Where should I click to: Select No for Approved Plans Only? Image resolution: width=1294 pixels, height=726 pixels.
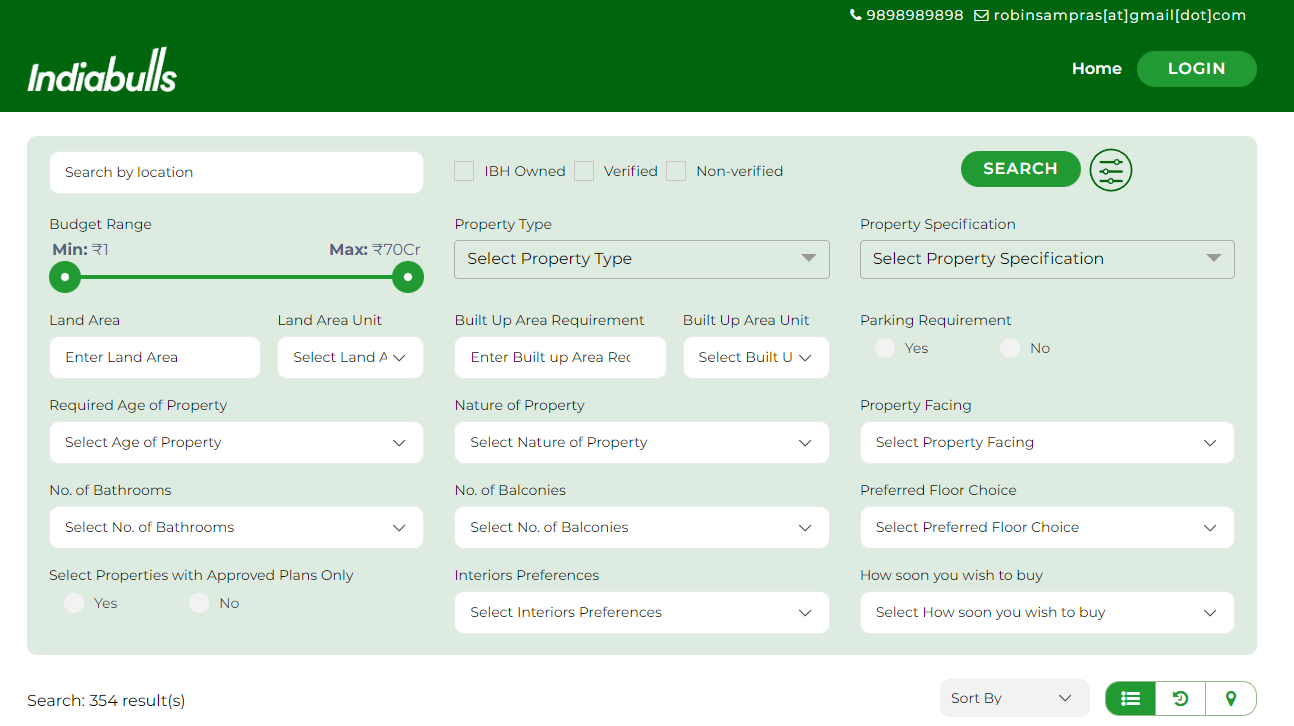pyautogui.click(x=199, y=603)
